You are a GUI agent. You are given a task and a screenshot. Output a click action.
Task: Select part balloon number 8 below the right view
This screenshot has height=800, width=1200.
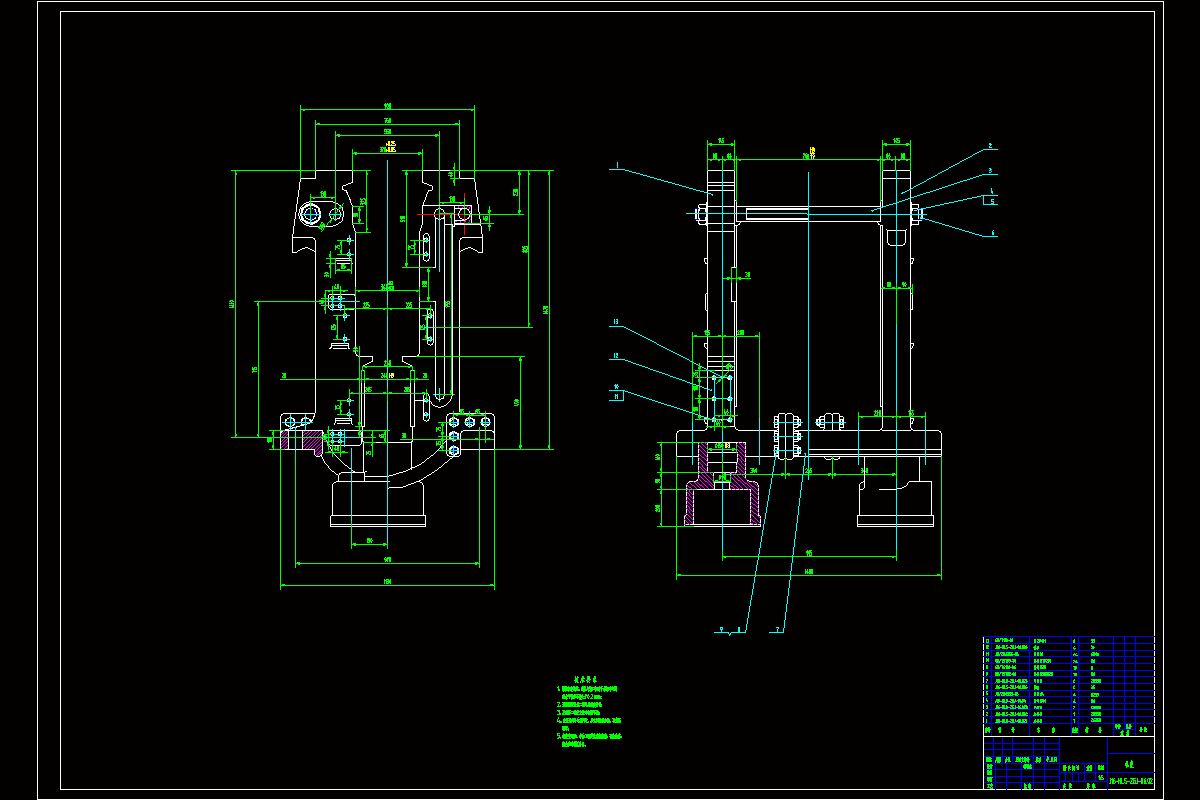click(x=739, y=629)
